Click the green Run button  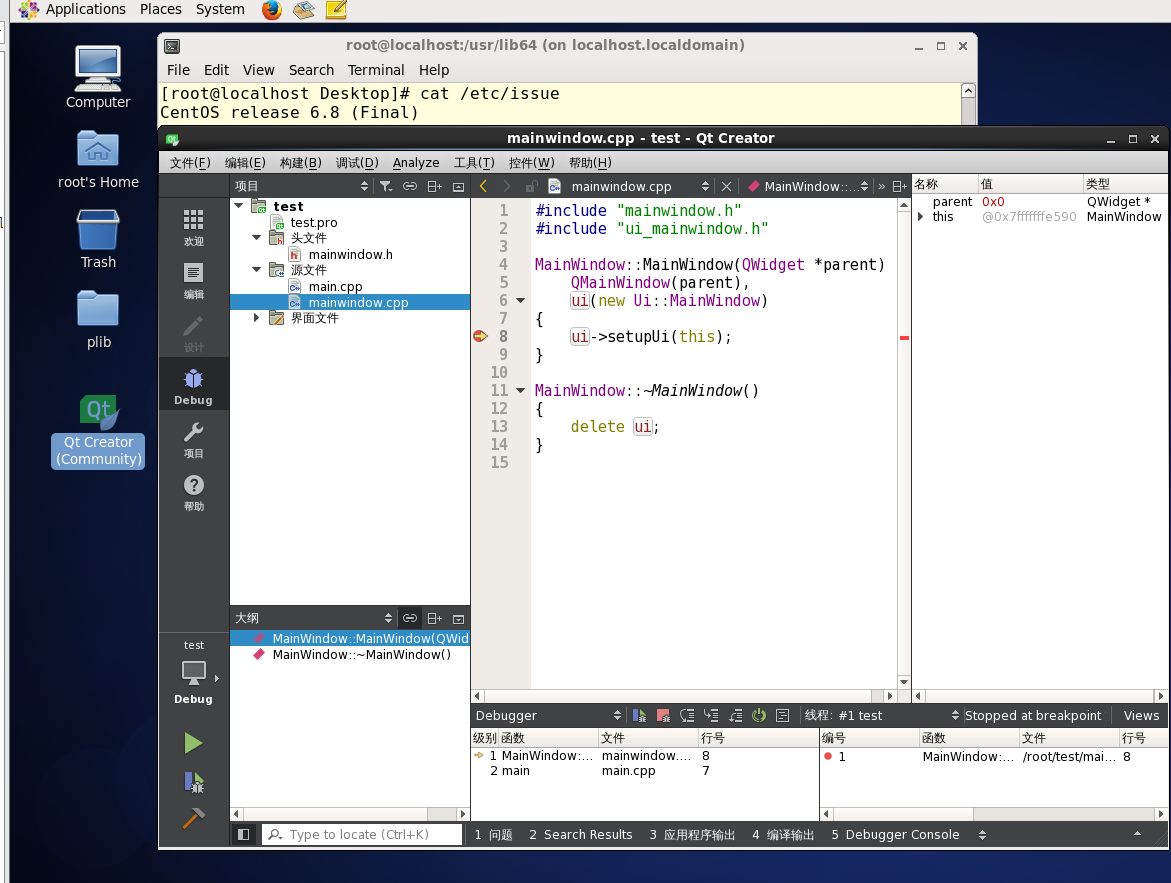[193, 743]
